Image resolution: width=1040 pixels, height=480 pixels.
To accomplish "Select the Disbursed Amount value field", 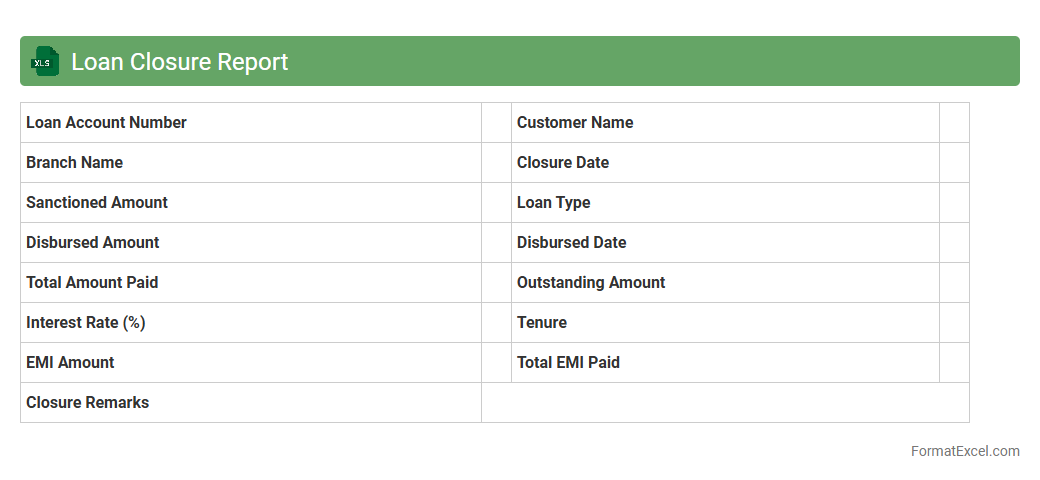I will pos(496,243).
